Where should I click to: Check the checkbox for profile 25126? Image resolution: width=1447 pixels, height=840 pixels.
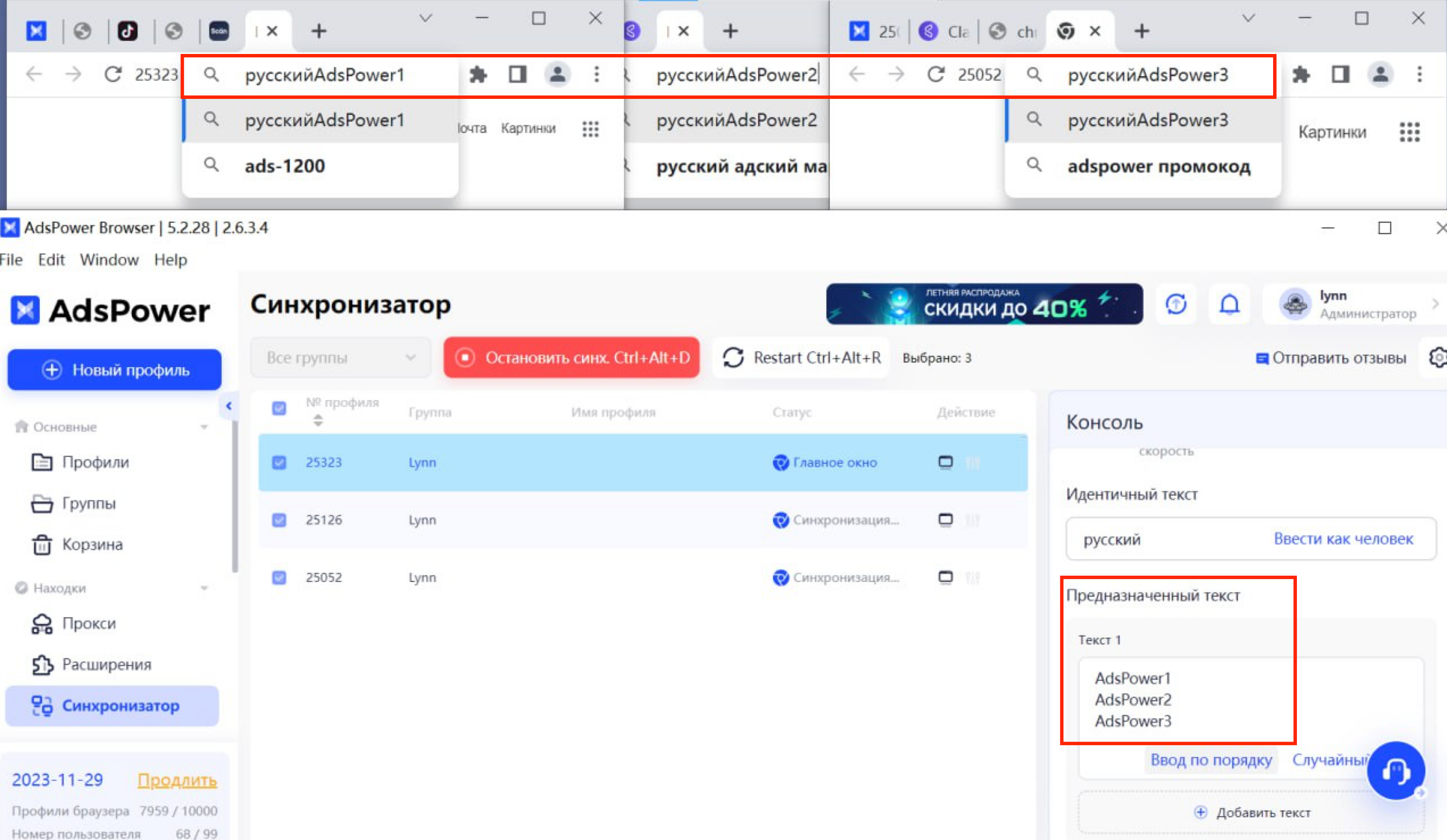point(279,519)
